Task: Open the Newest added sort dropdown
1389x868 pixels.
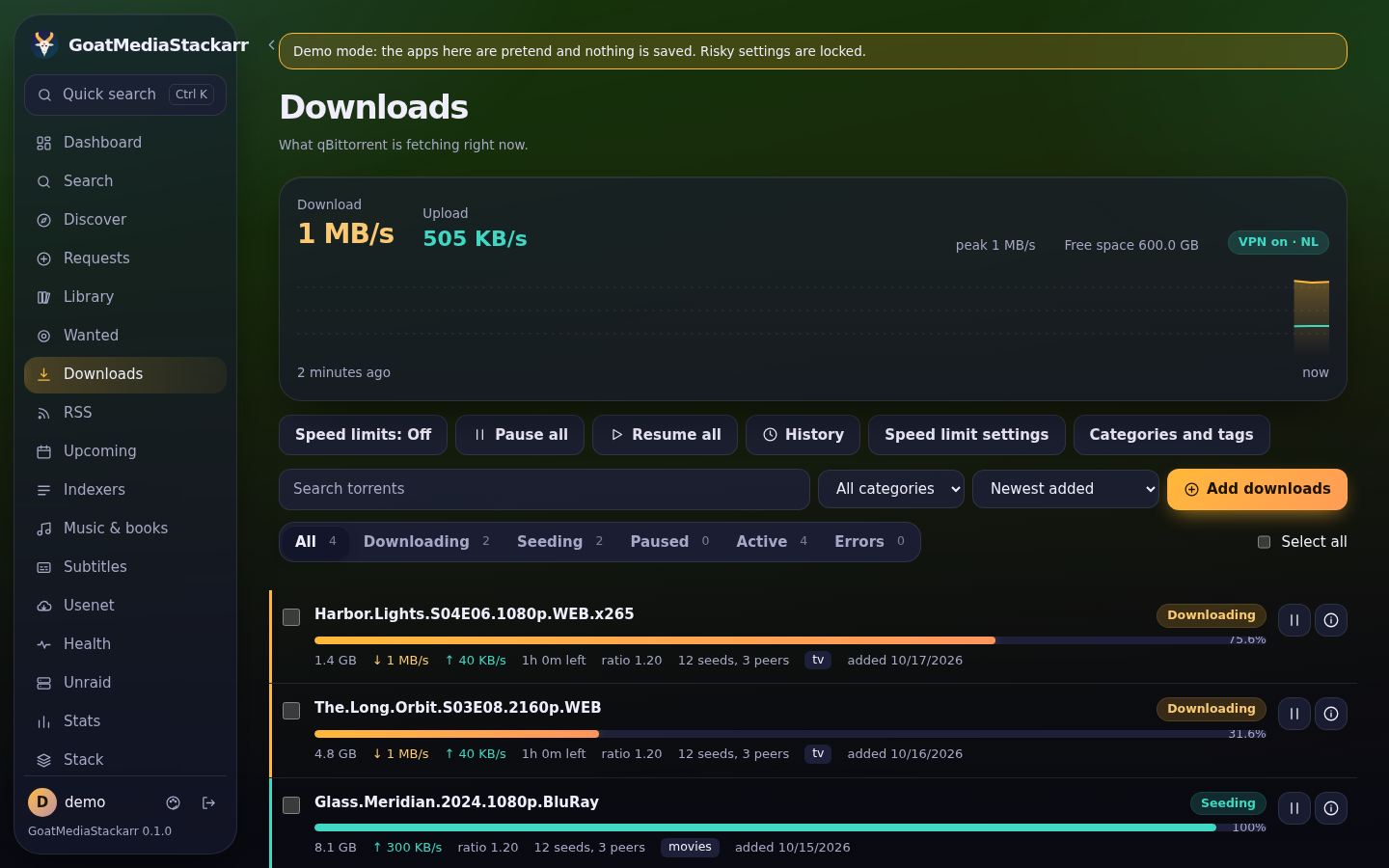Action: coord(1066,489)
